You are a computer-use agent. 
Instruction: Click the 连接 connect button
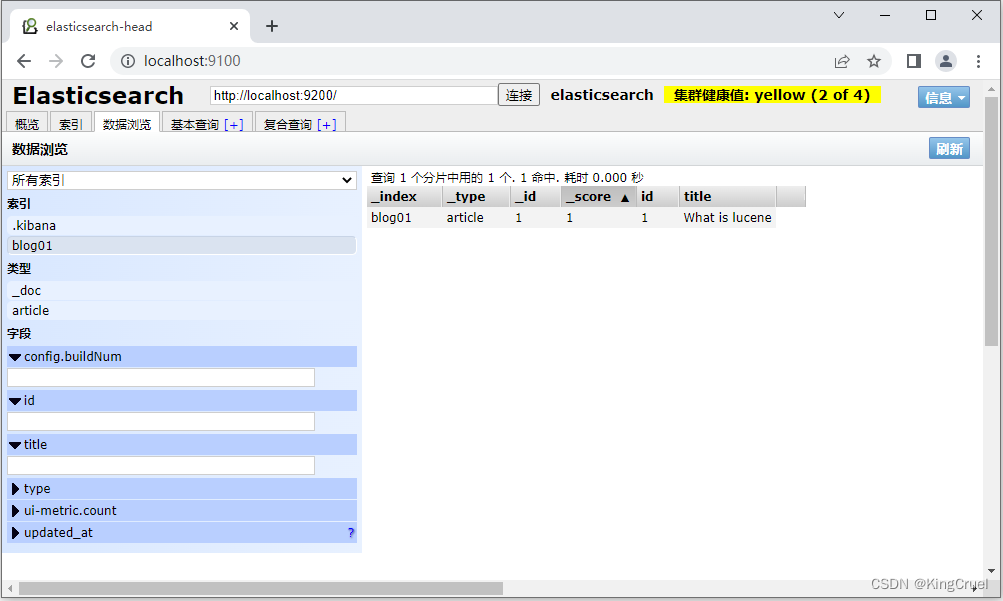[x=519, y=95]
